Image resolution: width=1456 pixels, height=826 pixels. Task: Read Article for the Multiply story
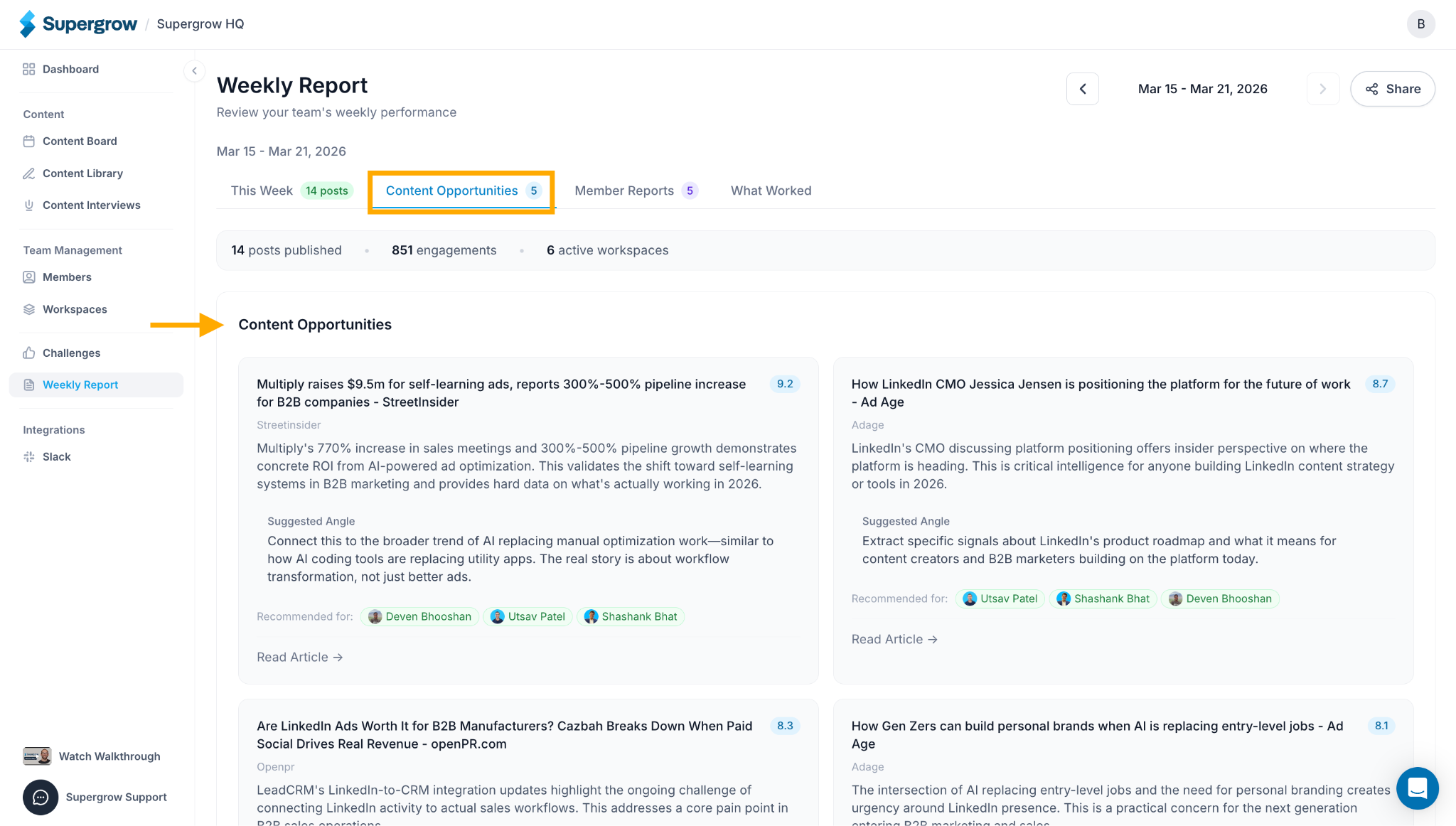300,657
